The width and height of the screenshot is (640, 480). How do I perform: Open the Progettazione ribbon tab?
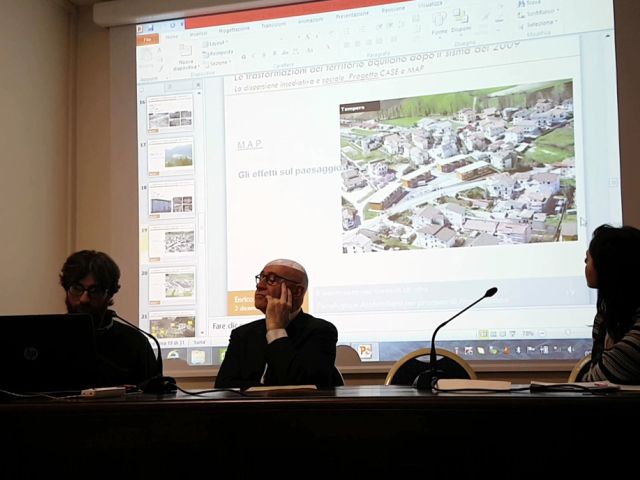pyautogui.click(x=234, y=29)
